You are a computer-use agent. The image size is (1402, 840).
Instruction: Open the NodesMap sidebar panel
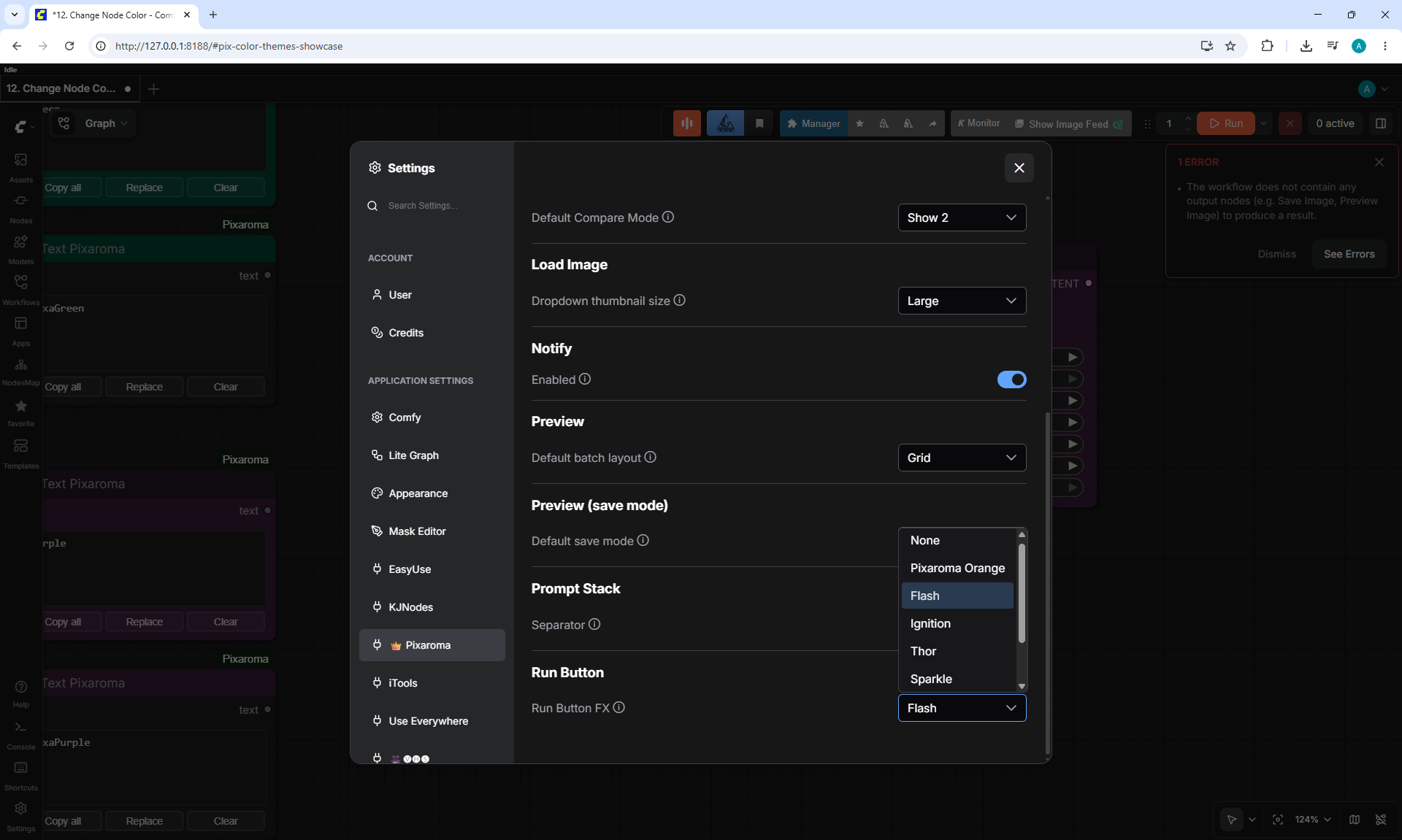(x=20, y=371)
